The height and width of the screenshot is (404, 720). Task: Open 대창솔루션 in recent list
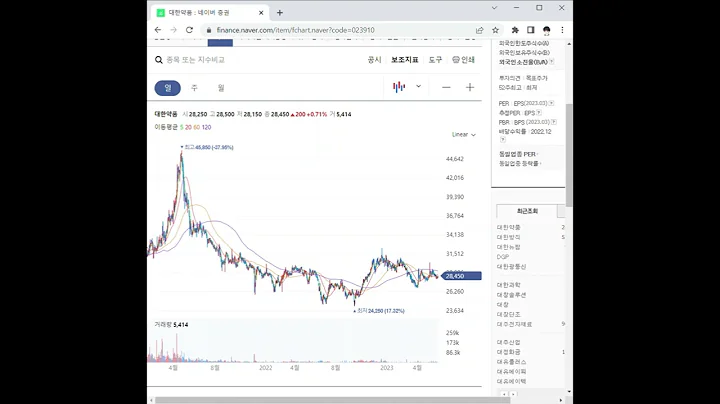[x=512, y=295]
